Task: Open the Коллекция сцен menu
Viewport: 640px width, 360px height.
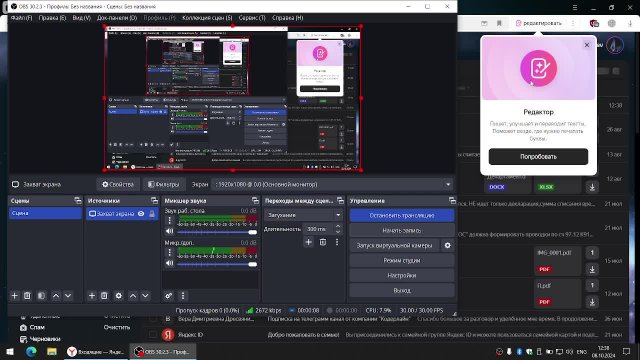Action: pos(207,18)
